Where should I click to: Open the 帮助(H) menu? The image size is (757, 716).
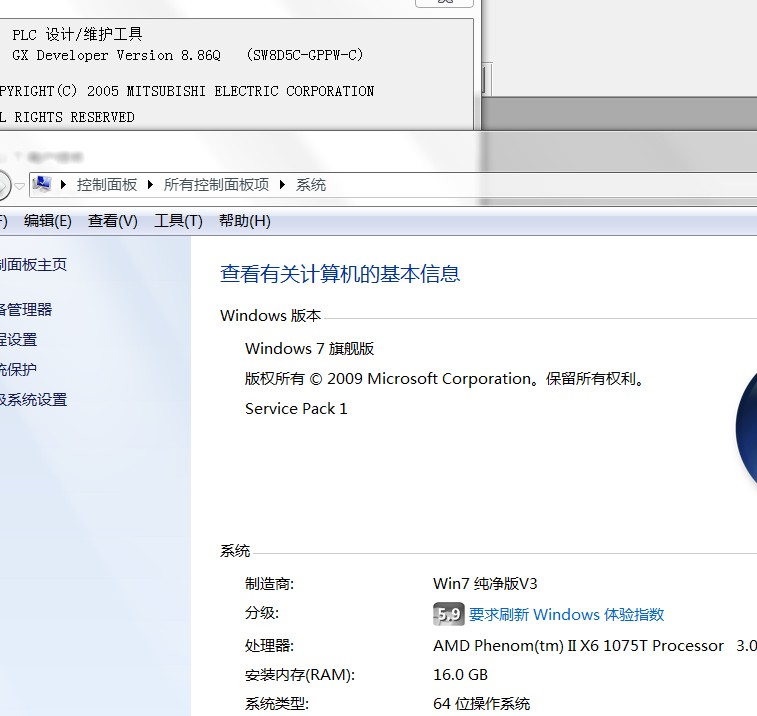[x=244, y=221]
